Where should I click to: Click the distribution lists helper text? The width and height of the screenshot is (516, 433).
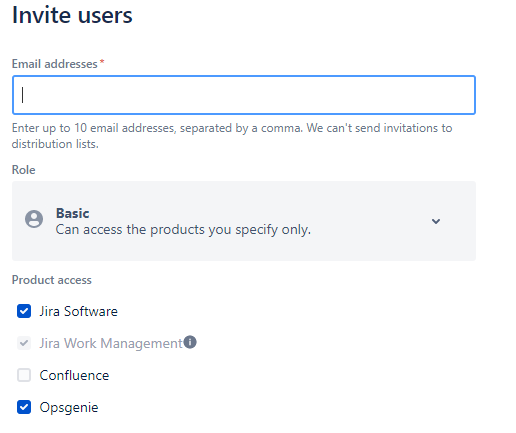click(55, 144)
